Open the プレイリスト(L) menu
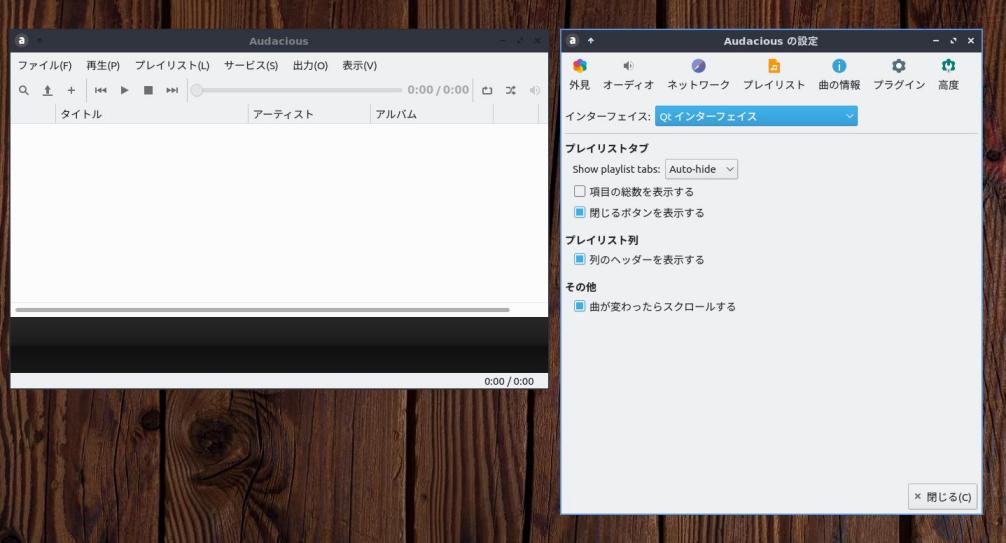Screen dimensions: 1006x543 click(x=172, y=65)
